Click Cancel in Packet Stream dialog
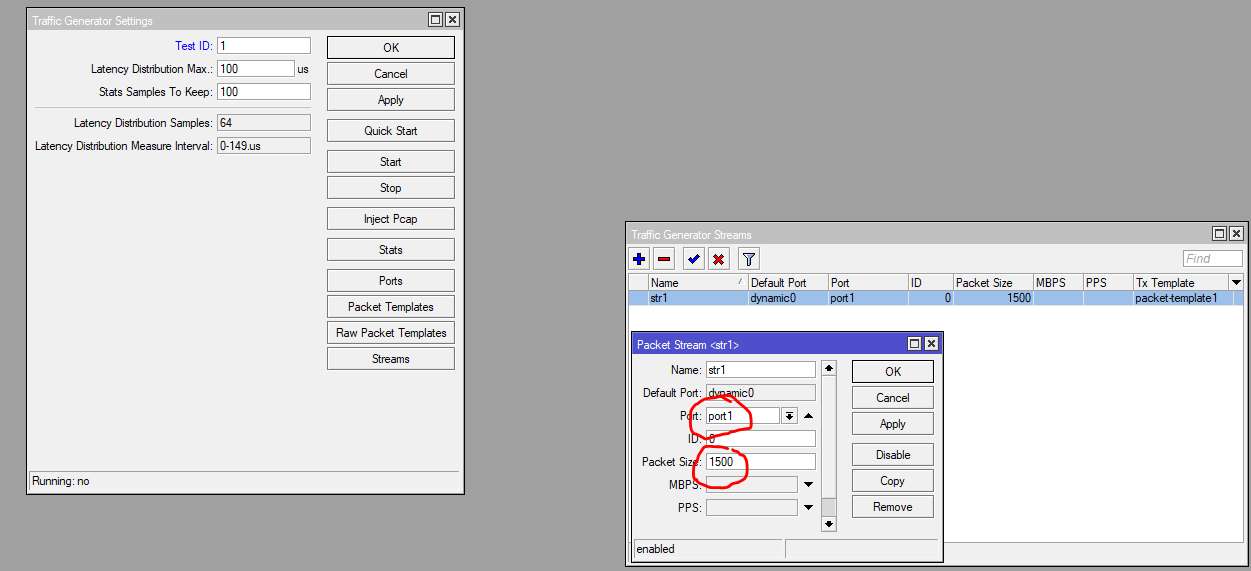The width and height of the screenshot is (1251, 571). point(893,398)
